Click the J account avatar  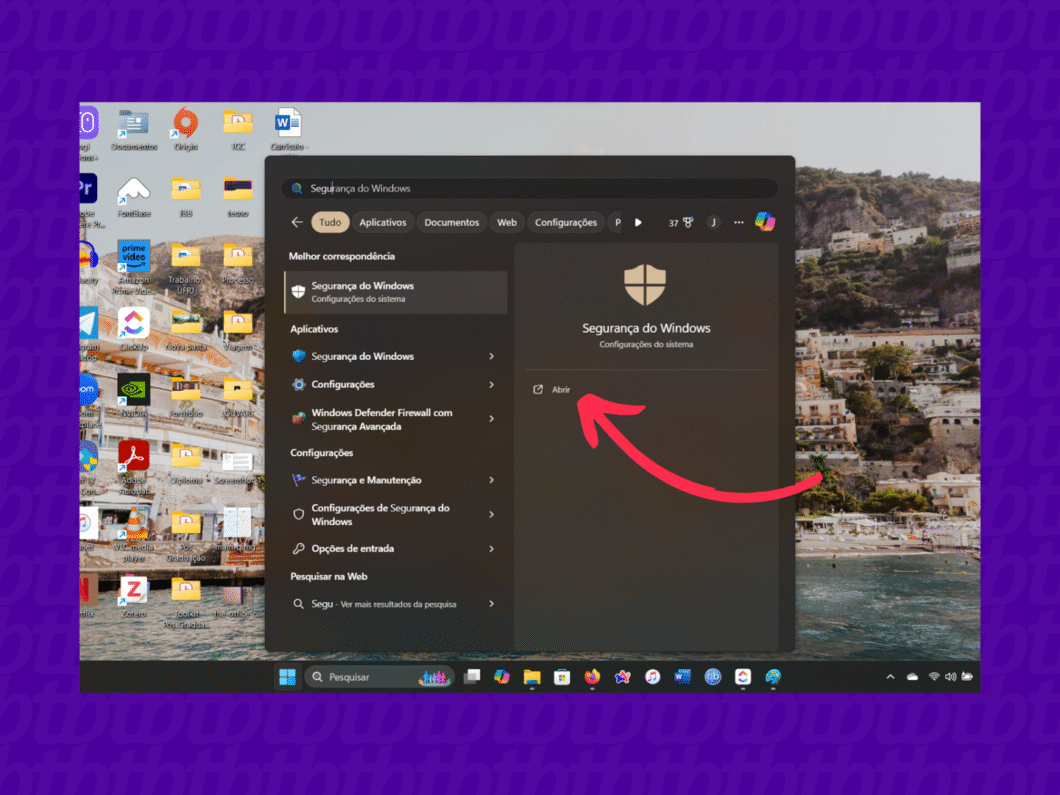(x=713, y=222)
